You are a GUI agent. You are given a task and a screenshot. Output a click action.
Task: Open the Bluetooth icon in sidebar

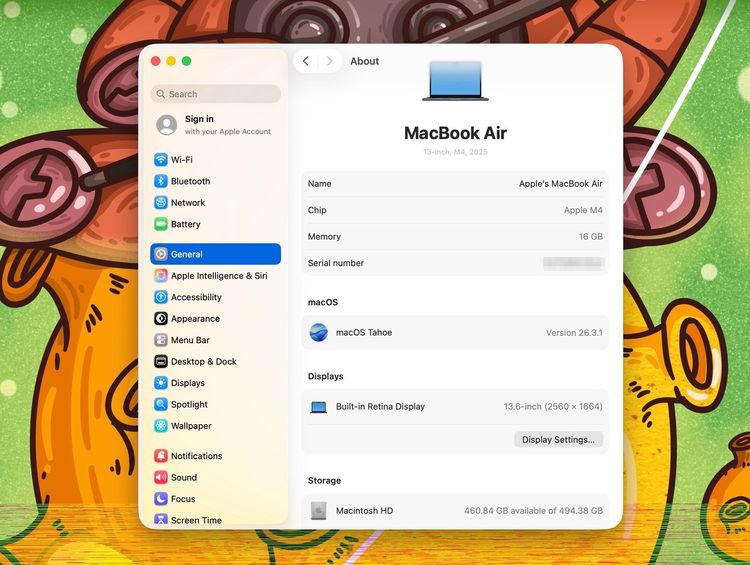[x=161, y=181]
